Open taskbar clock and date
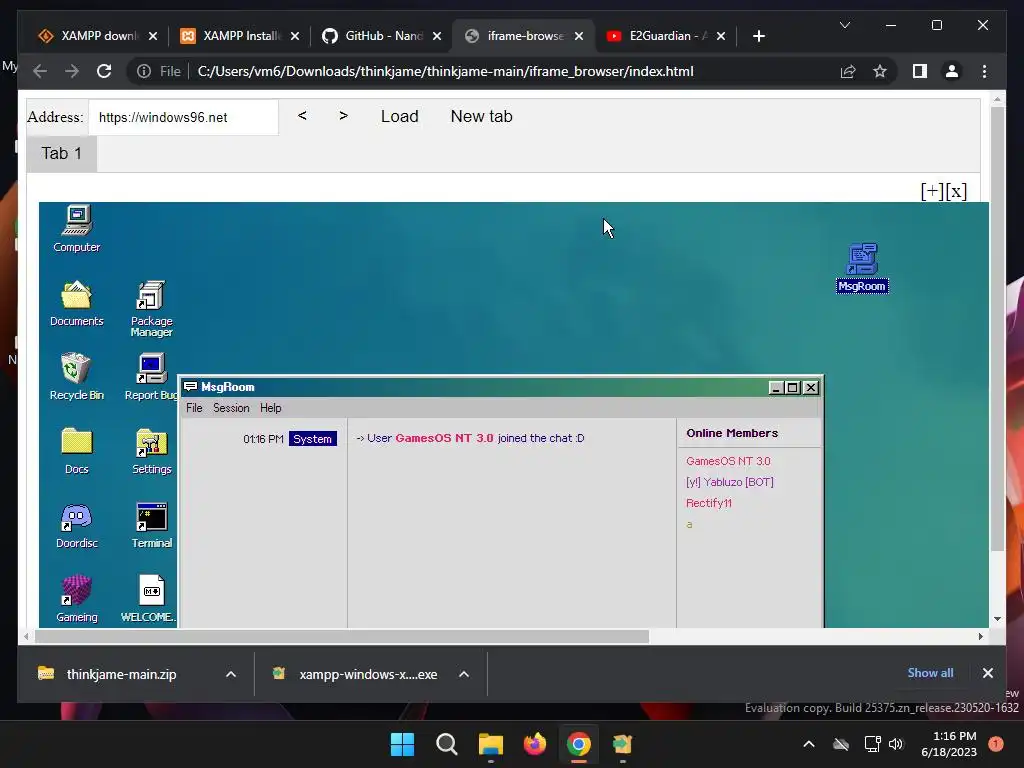Image resolution: width=1024 pixels, height=768 pixels. tap(949, 744)
